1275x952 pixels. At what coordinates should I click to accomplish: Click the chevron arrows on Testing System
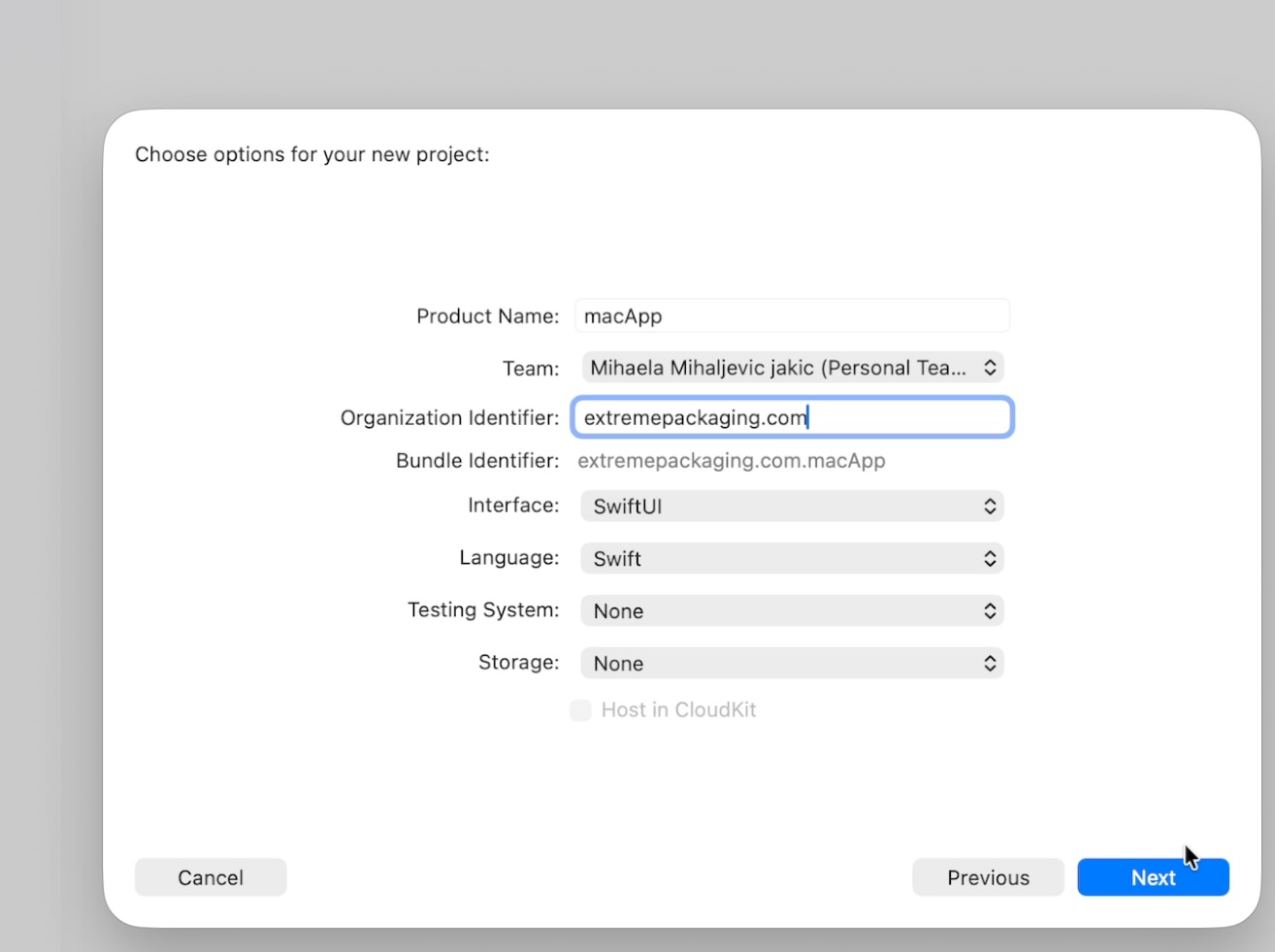(x=990, y=611)
